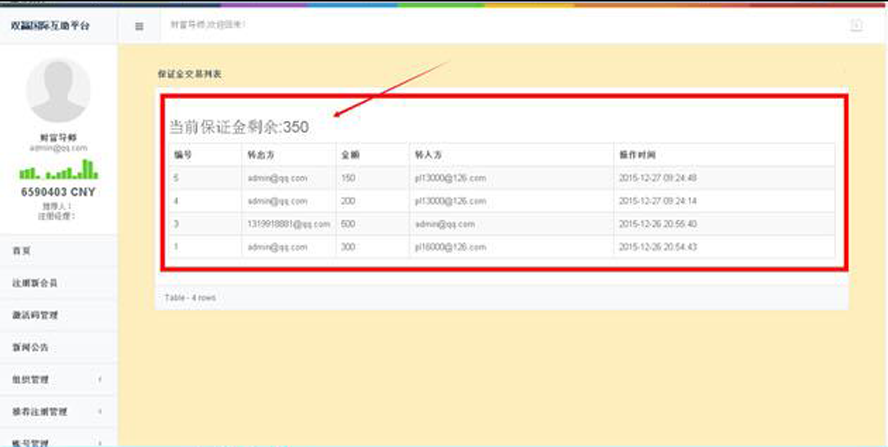The width and height of the screenshot is (888, 447).
Task: Click the 财富导师 username label in sidebar
Action: coord(58,138)
